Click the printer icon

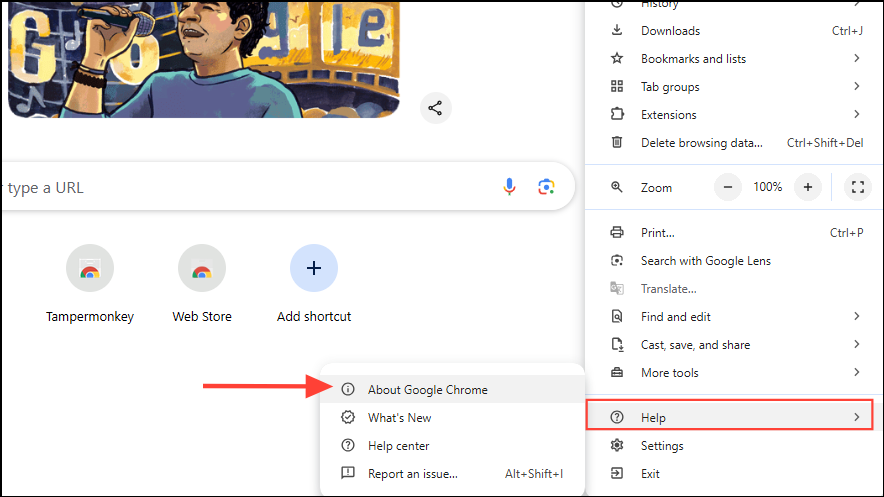(x=617, y=232)
